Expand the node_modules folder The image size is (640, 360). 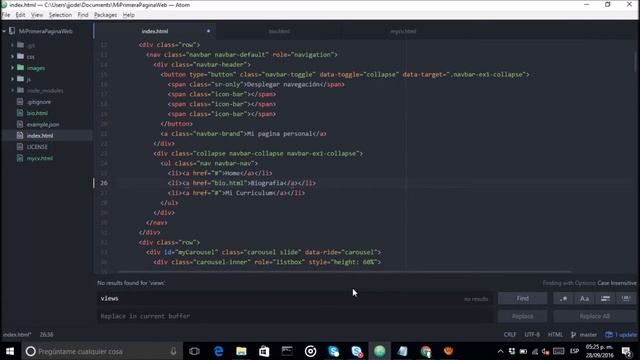tap(12, 90)
